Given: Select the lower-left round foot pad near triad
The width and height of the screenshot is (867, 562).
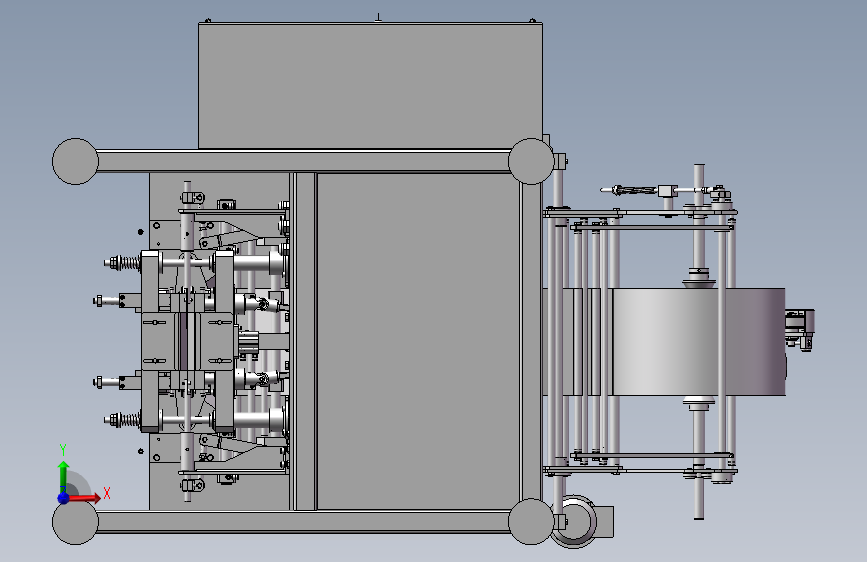Looking at the screenshot, I should coord(75,521).
